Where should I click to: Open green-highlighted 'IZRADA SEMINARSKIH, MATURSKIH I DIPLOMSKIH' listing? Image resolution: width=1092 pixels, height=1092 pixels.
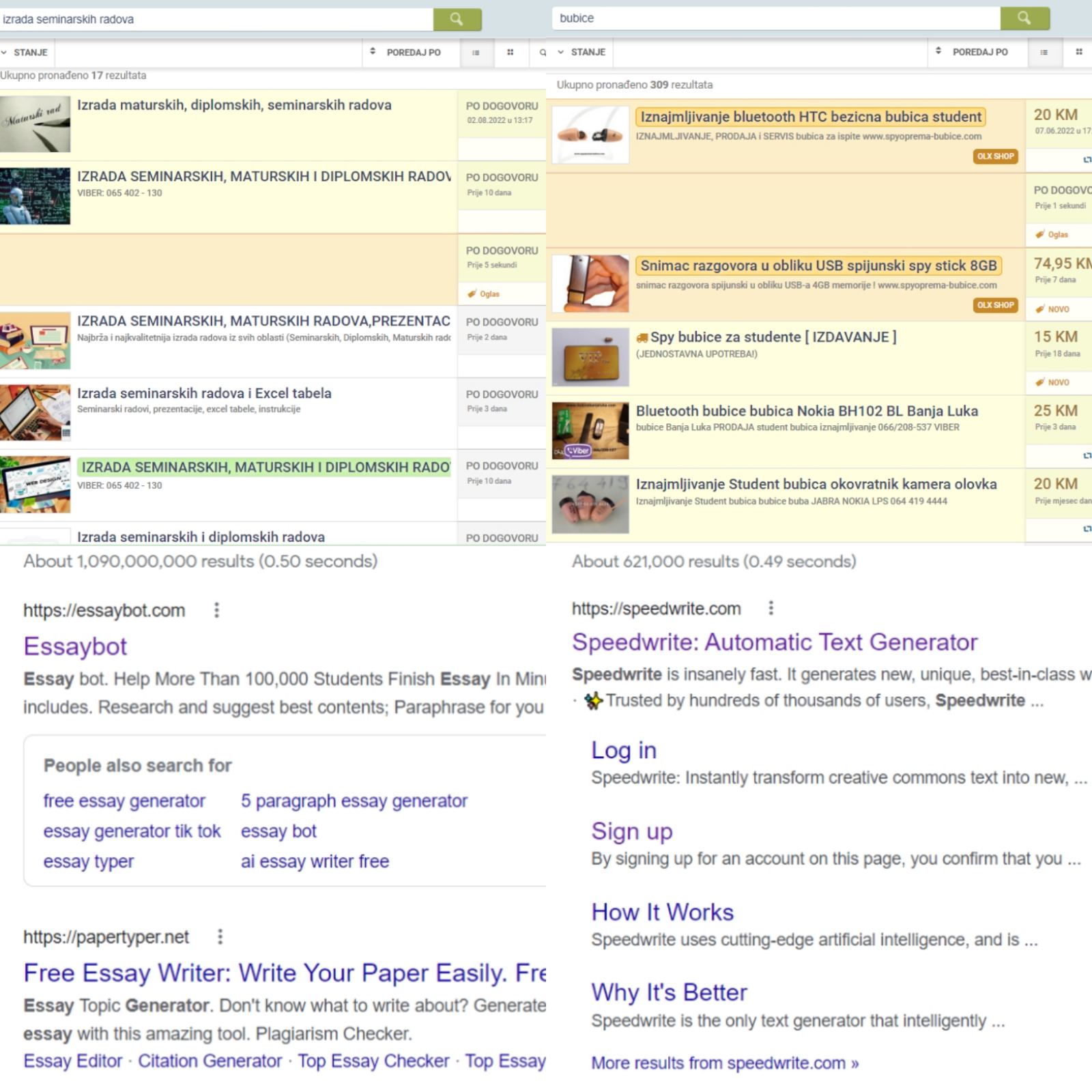coord(263,468)
